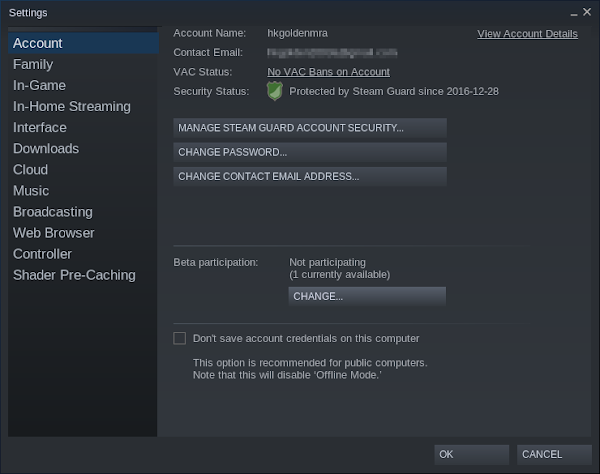600x474 pixels.
Task: Click Manage Steam Guard Account Security button
Action: pos(310,128)
